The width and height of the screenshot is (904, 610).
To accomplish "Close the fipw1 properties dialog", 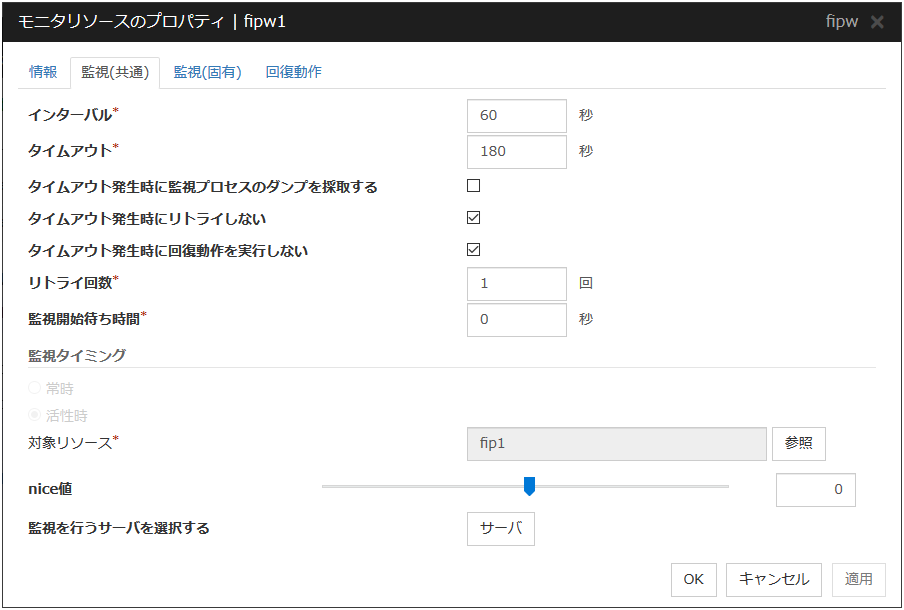I will [877, 22].
